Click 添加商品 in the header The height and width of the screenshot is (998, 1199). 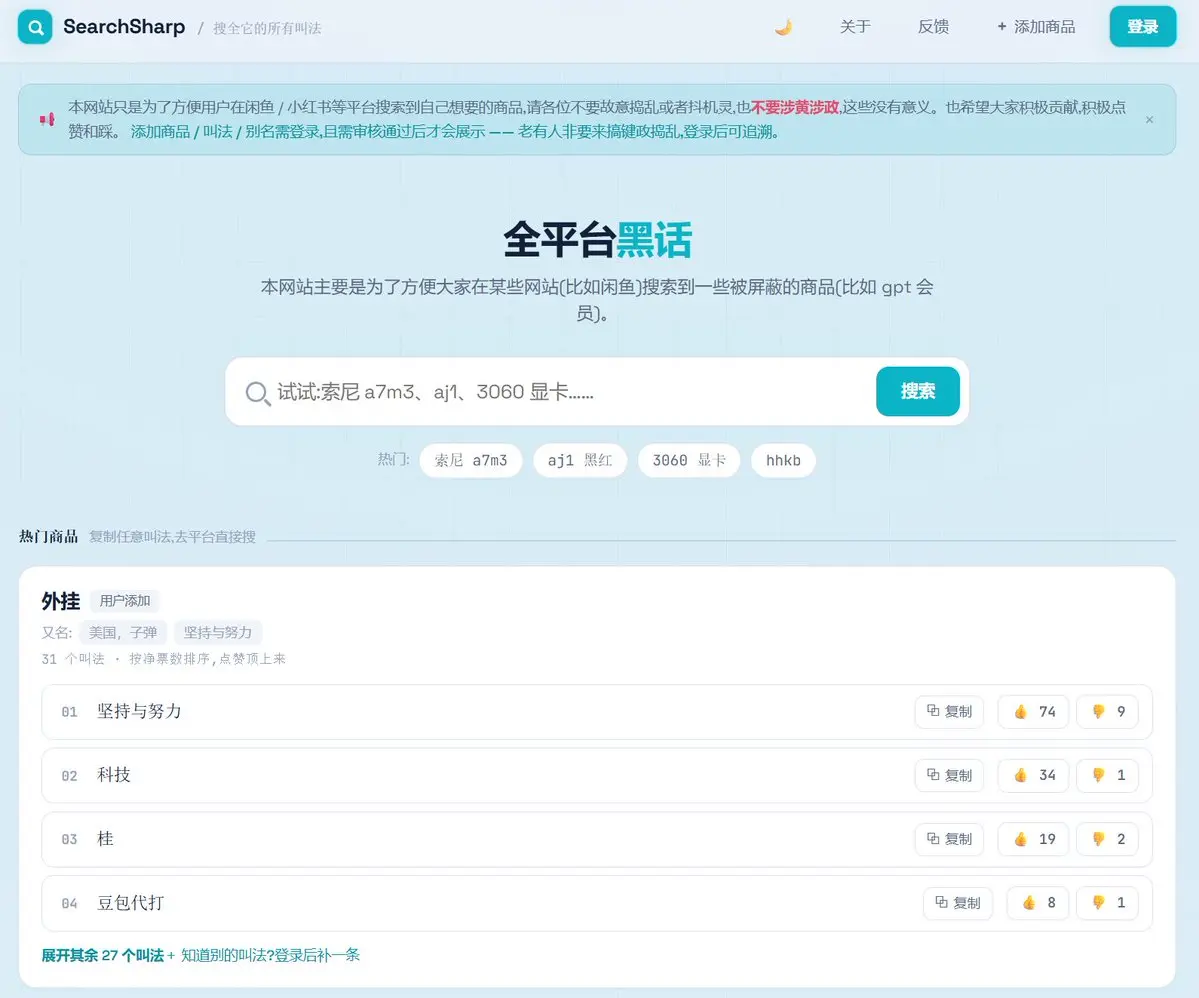1036,27
